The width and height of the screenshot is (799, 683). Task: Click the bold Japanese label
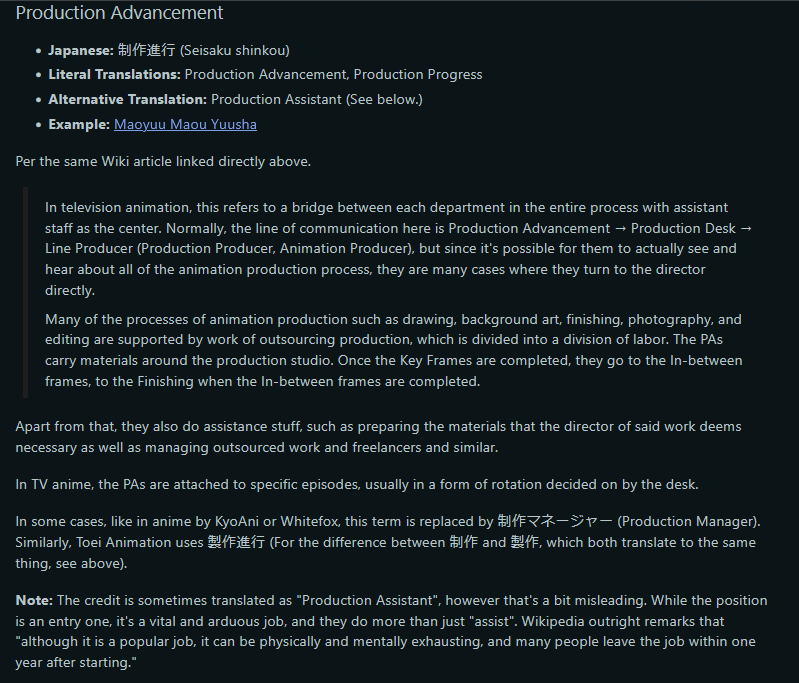click(81, 50)
